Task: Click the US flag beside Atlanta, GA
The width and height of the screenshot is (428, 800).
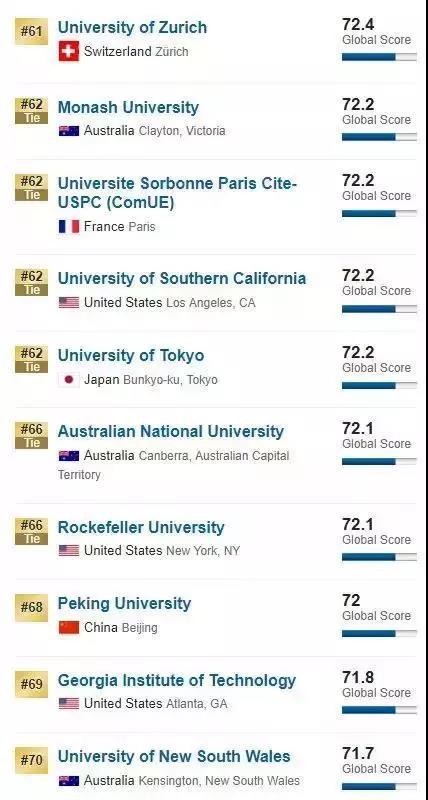Action: click(69, 704)
